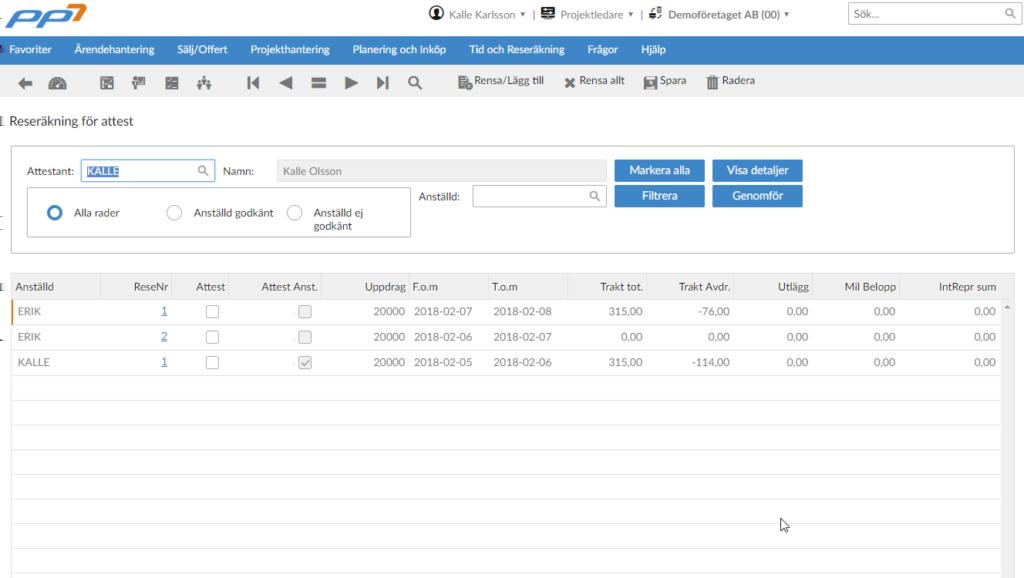Tick the Attest checkbox for KALLE row
Screen dimensions: 1024x578
point(212,362)
